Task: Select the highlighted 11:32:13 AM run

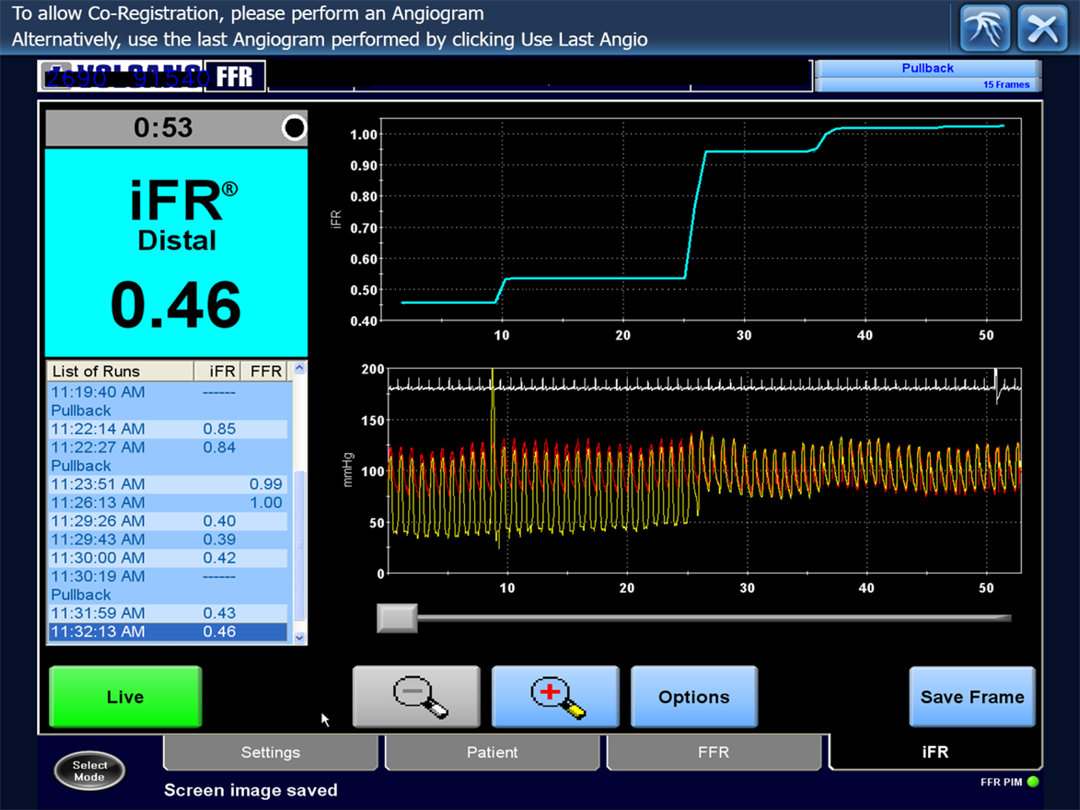Action: (168, 632)
